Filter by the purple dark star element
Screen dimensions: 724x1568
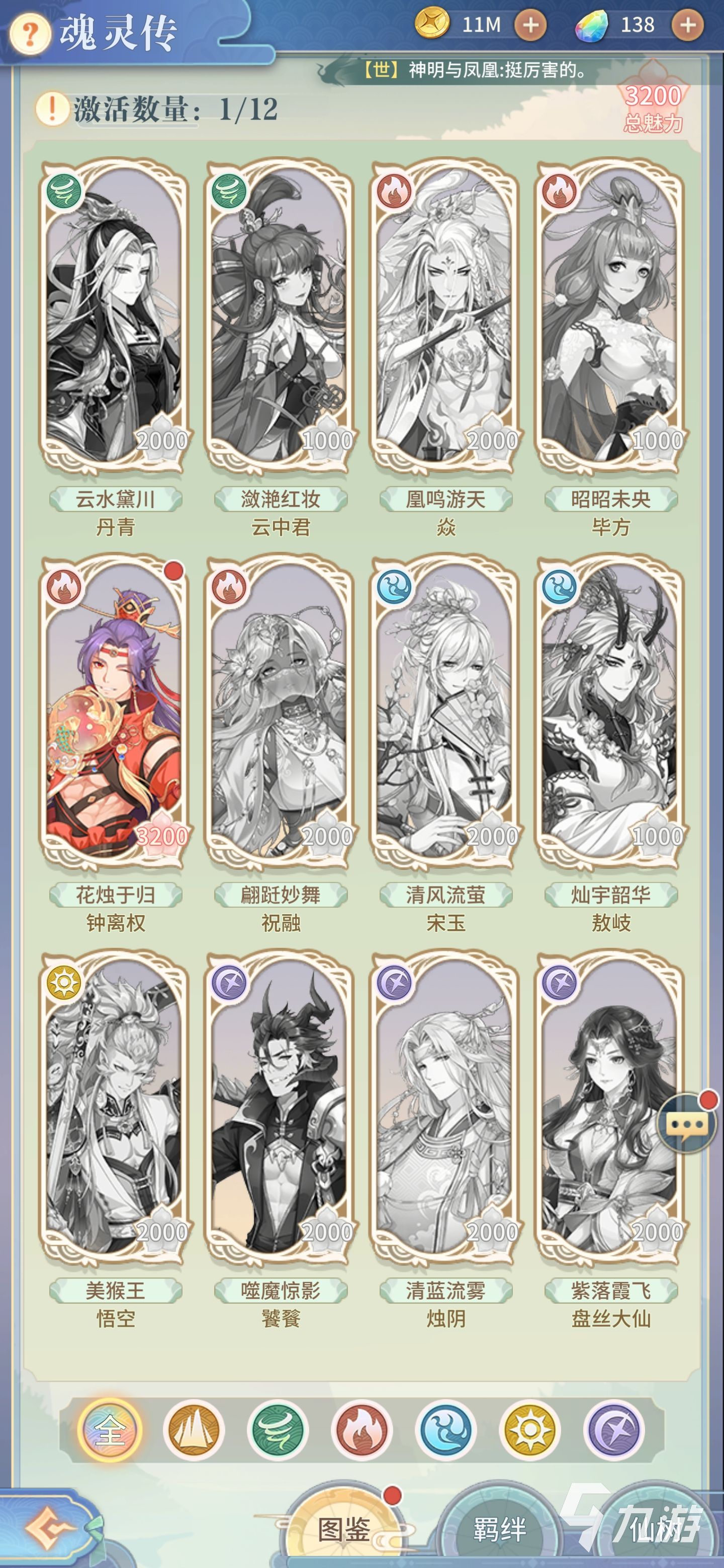click(x=614, y=1430)
